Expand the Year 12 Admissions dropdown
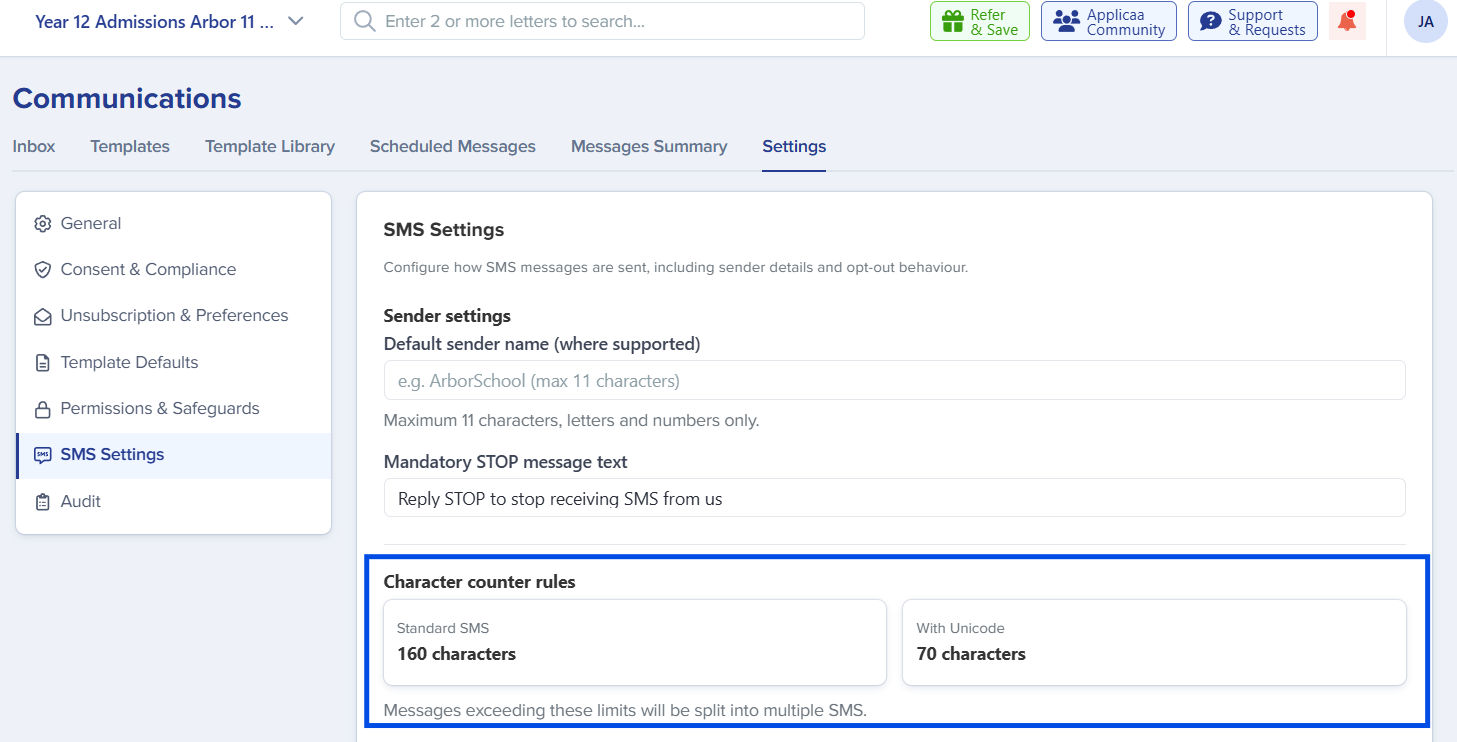 click(296, 21)
